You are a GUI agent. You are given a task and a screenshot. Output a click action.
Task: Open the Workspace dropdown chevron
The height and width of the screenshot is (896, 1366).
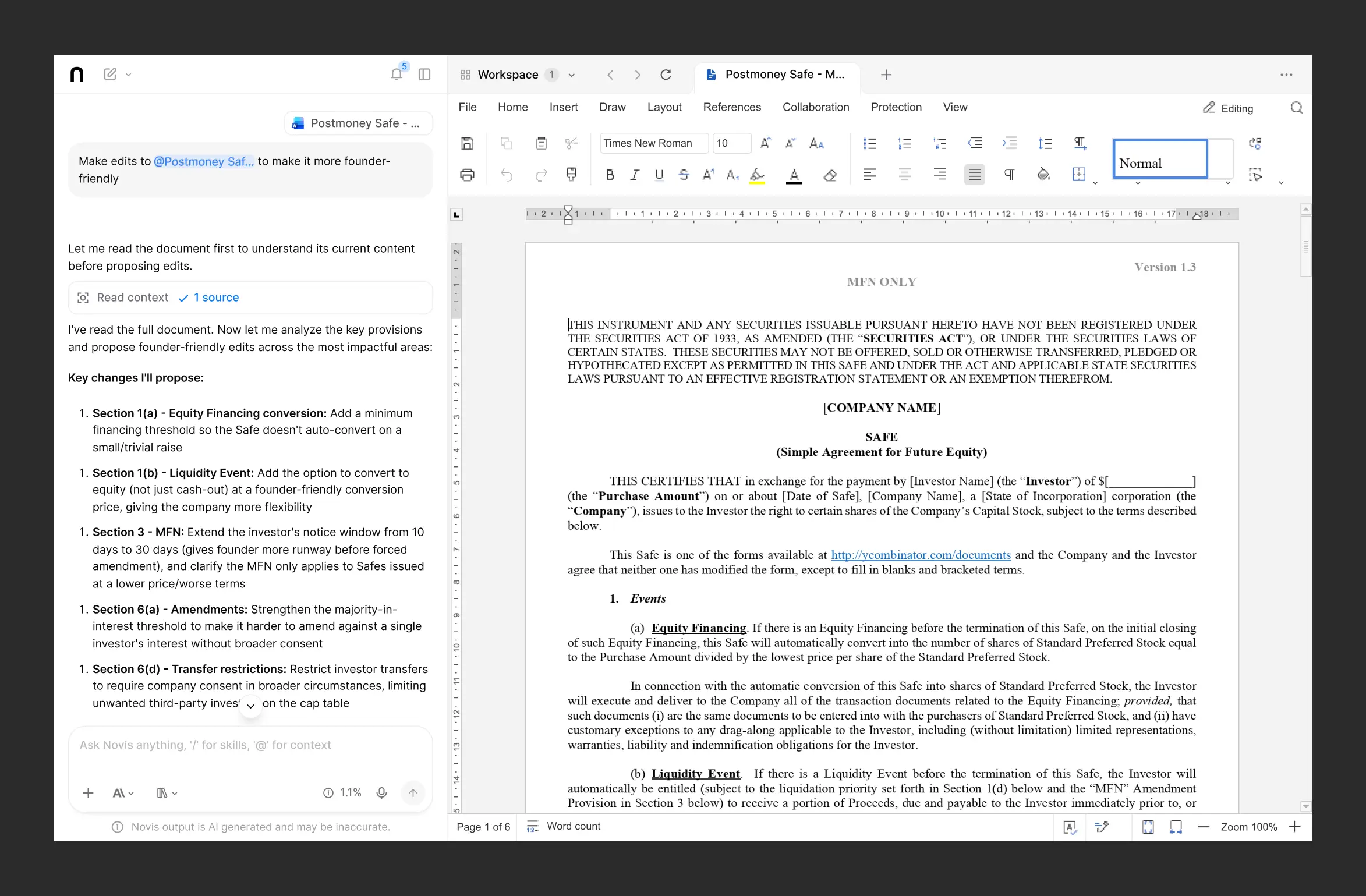click(x=571, y=75)
